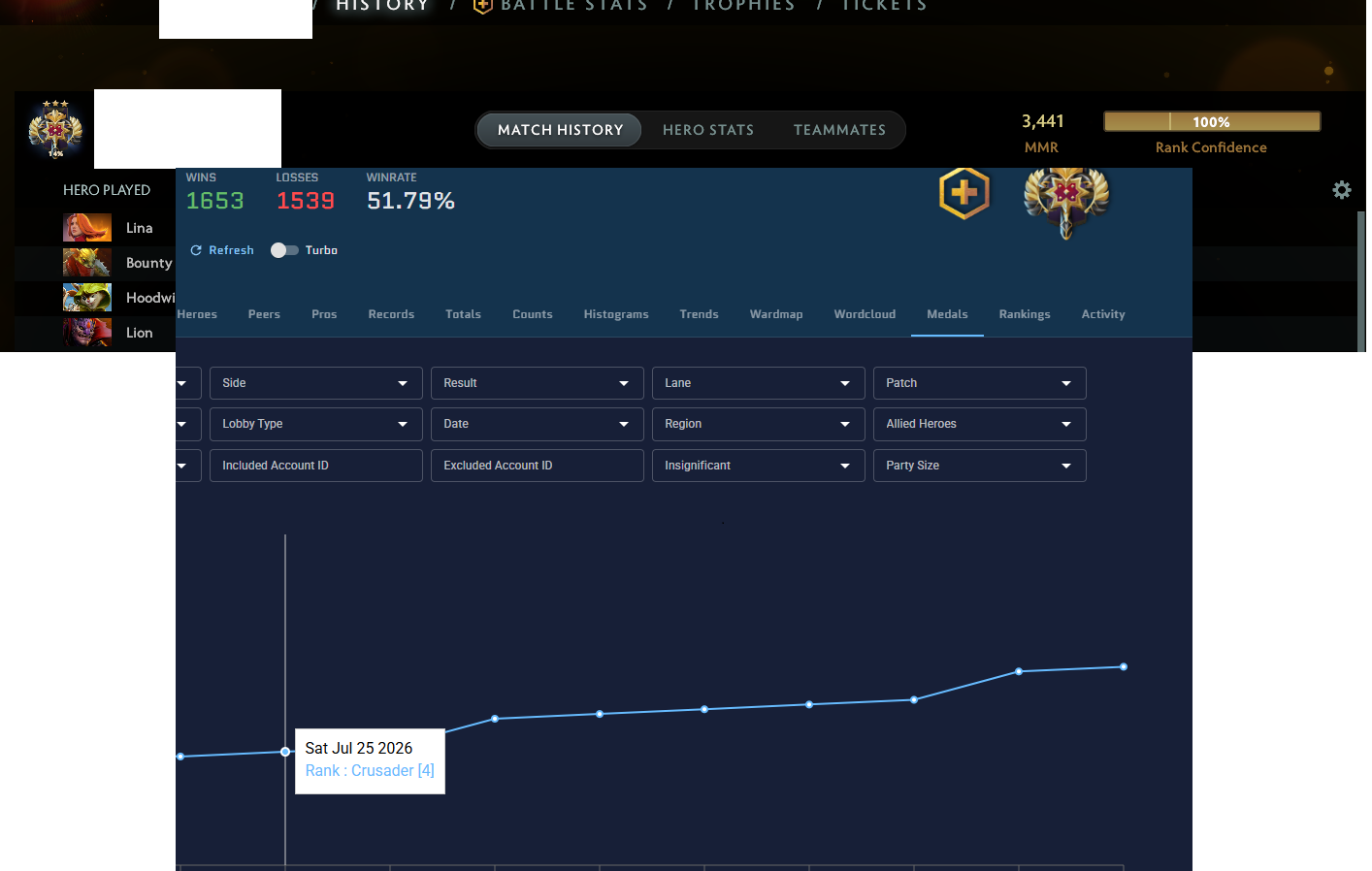The width and height of the screenshot is (1372, 871).
Task: Open the Teammates tab
Action: 839,130
